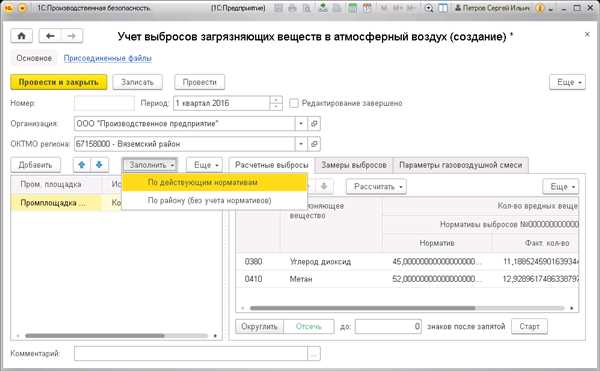Viewport: 600px width, 371px height.
Task: Go forward with the right arrow button
Action: (x=72, y=36)
